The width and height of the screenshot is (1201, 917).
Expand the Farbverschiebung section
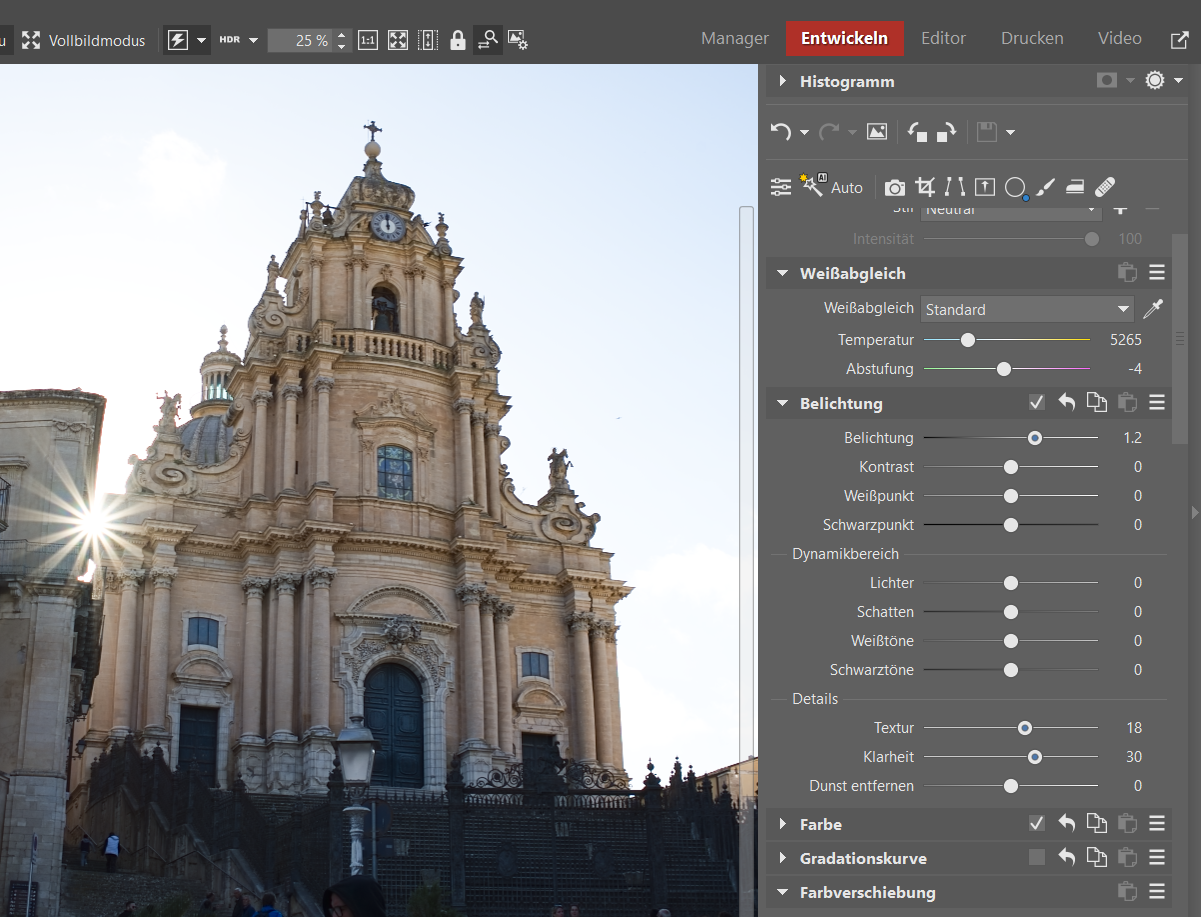(782, 892)
